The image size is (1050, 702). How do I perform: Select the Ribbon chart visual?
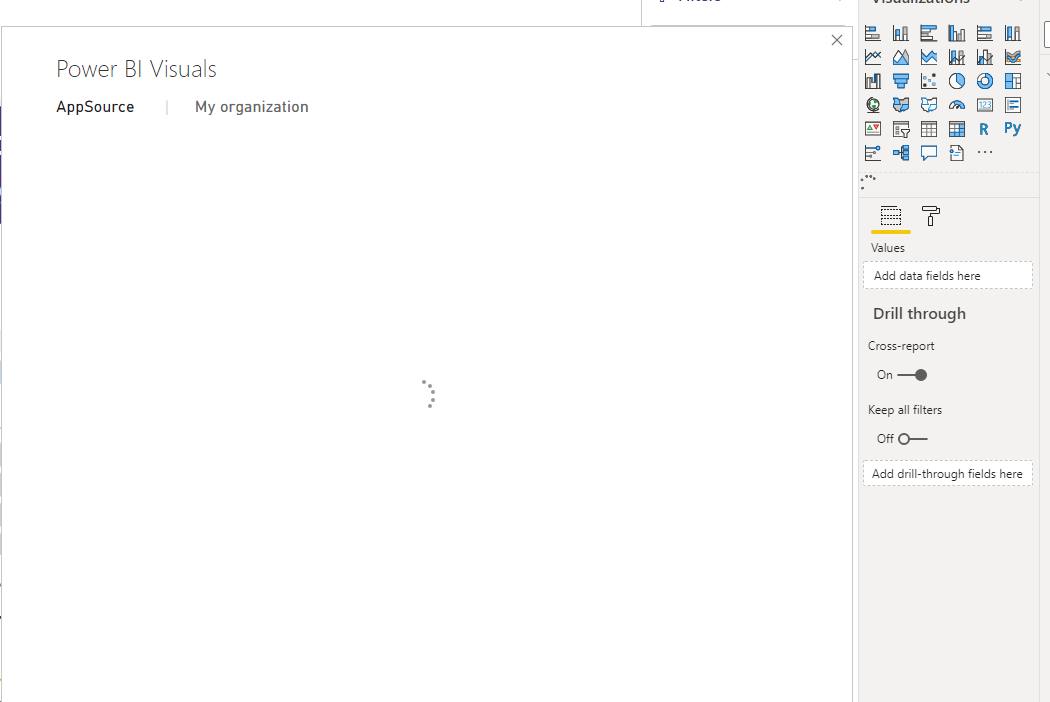[1012, 57]
